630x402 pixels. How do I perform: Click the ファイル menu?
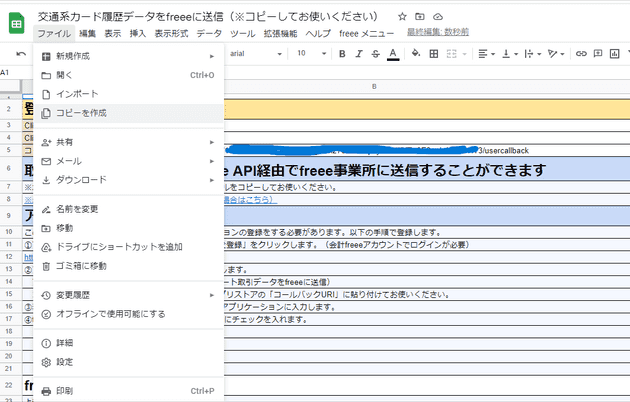[54, 34]
